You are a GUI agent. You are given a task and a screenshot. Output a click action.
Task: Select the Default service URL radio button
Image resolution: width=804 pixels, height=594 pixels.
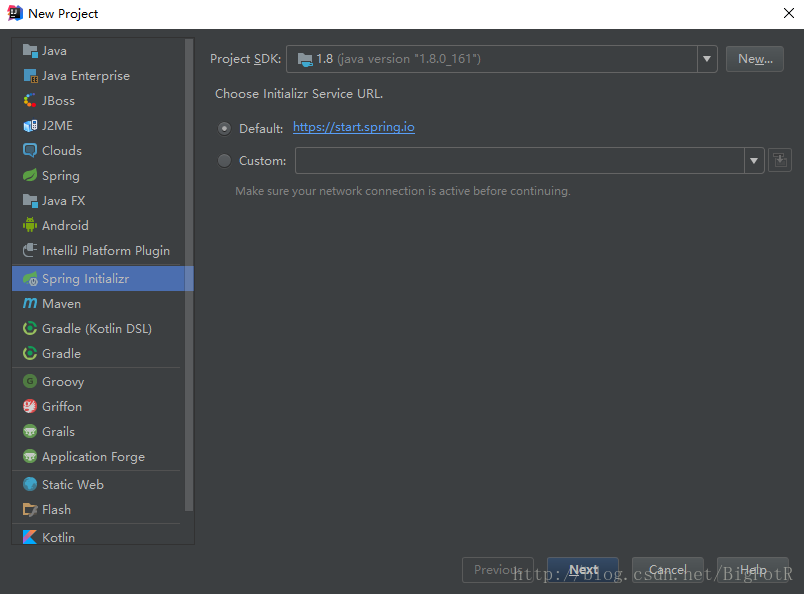[224, 128]
